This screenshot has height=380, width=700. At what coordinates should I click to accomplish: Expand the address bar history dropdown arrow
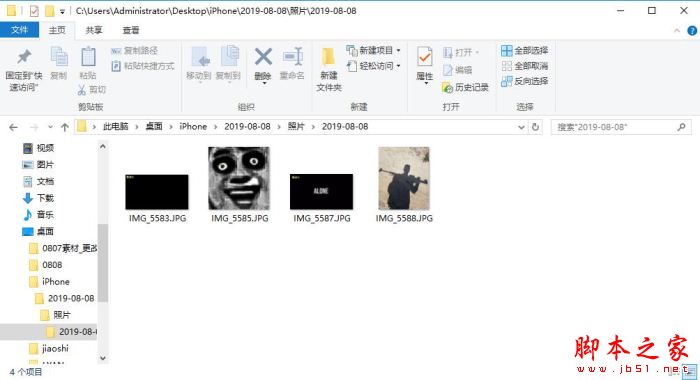pos(521,127)
